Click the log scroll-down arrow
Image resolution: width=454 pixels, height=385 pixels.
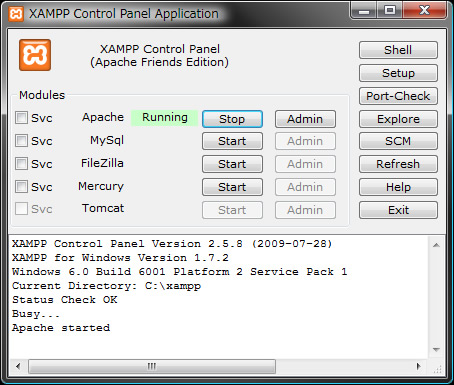tap(436, 349)
